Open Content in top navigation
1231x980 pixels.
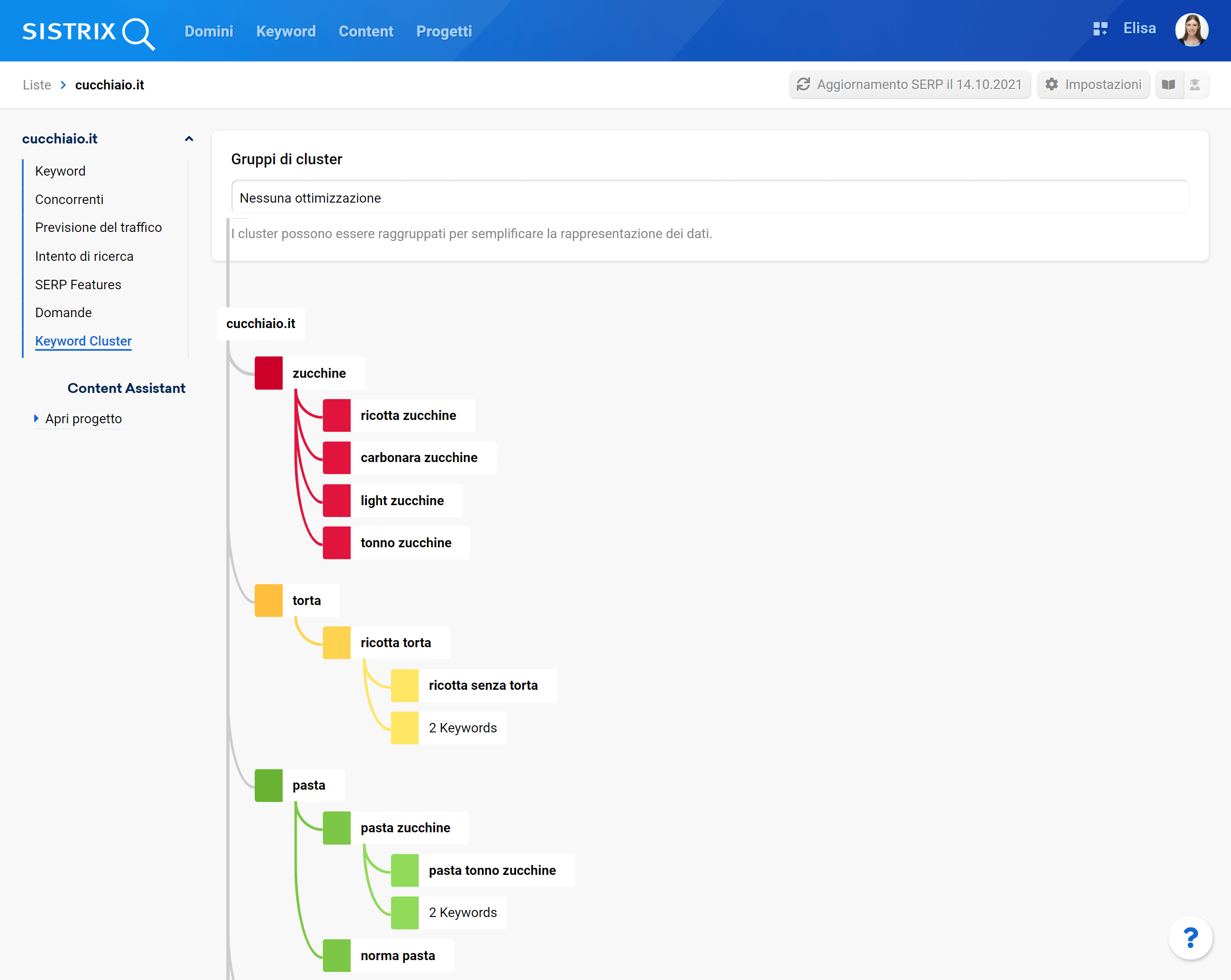pyautogui.click(x=366, y=31)
